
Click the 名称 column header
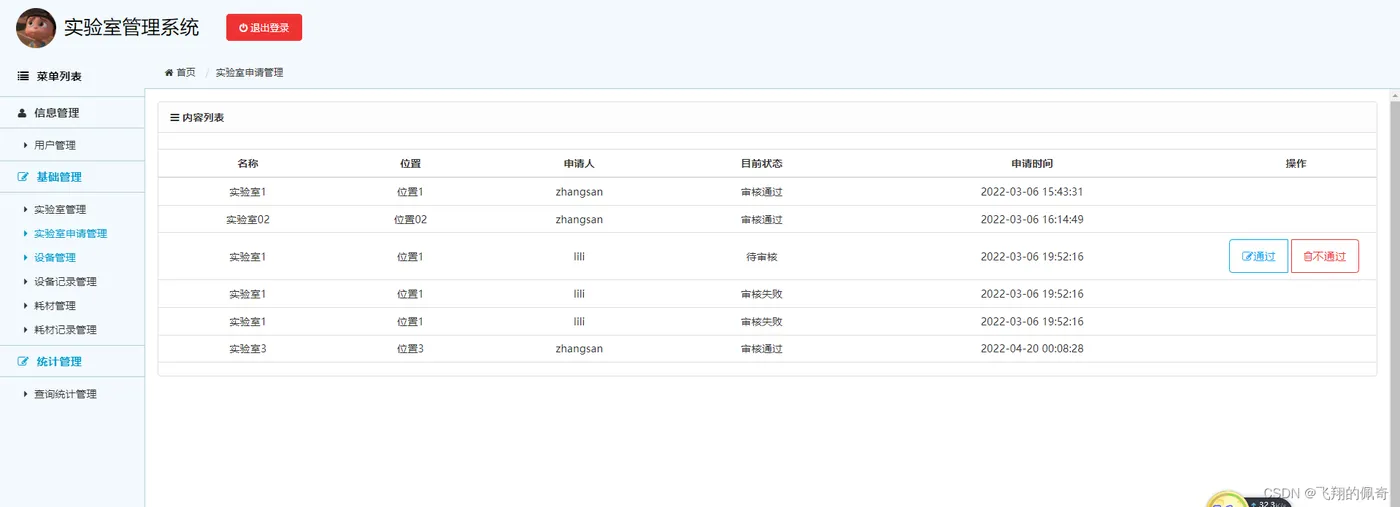(248, 164)
